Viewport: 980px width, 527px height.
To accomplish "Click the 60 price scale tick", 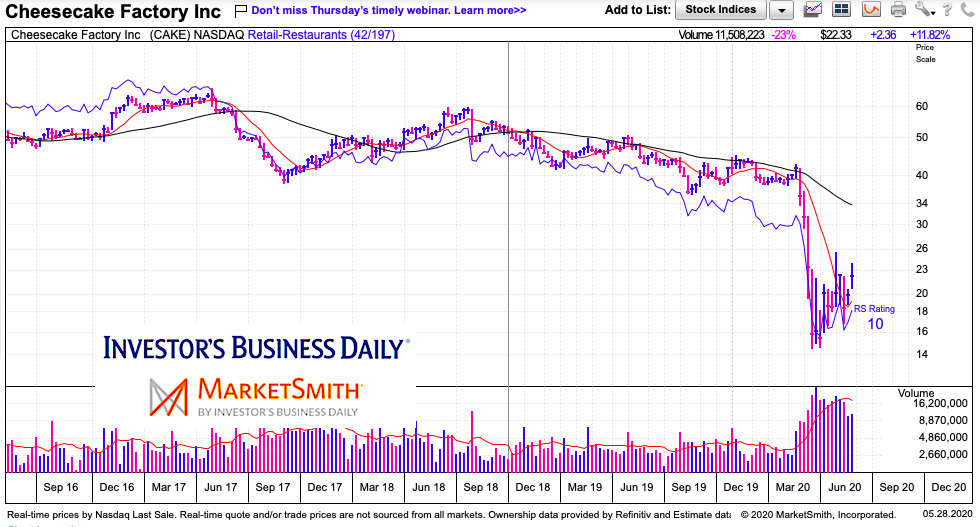I will (x=922, y=106).
